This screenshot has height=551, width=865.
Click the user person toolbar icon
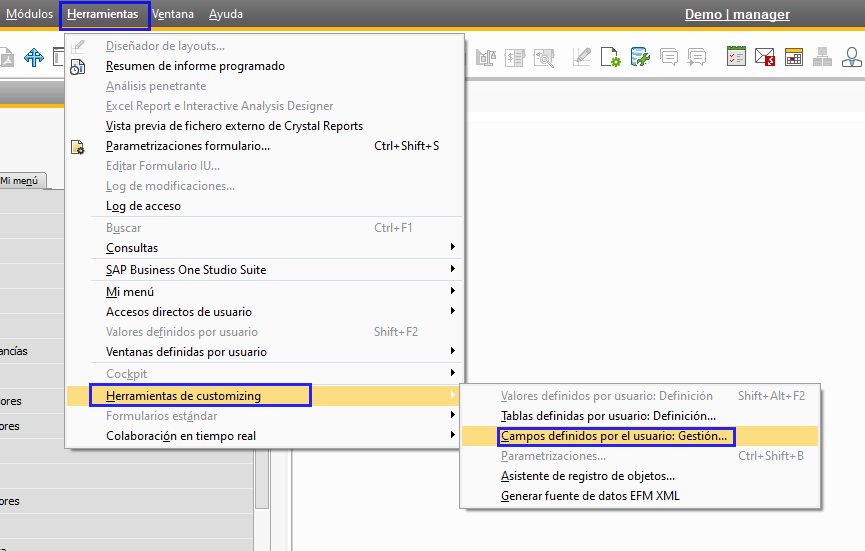click(x=852, y=57)
